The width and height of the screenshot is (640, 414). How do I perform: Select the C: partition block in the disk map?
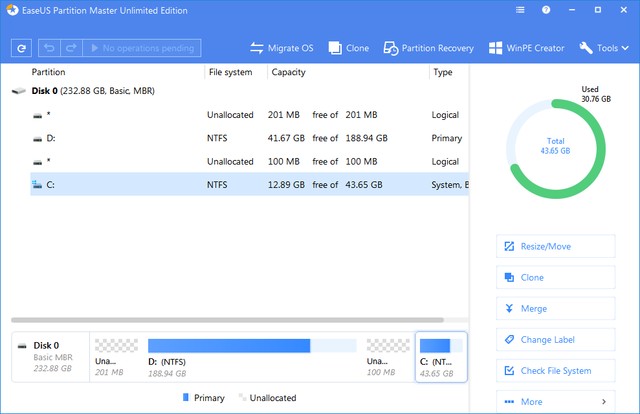pos(440,357)
